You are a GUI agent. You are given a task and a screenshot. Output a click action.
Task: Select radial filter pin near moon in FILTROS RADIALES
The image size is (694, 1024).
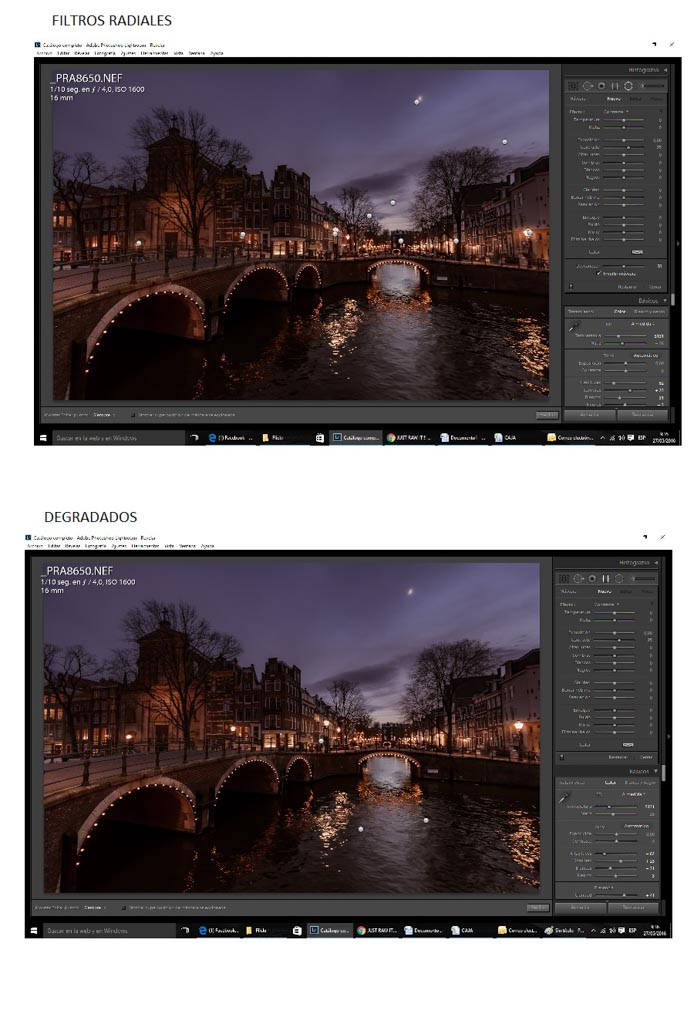[x=418, y=99]
